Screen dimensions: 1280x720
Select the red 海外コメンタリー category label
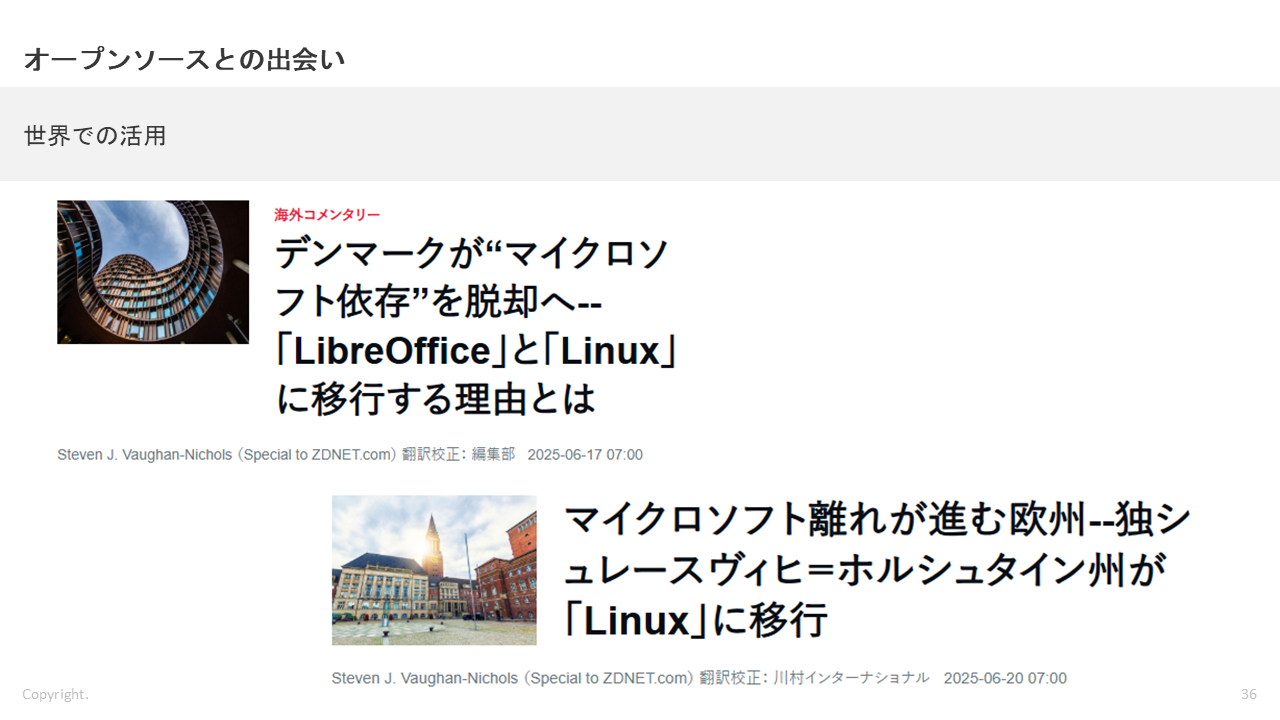click(x=327, y=215)
